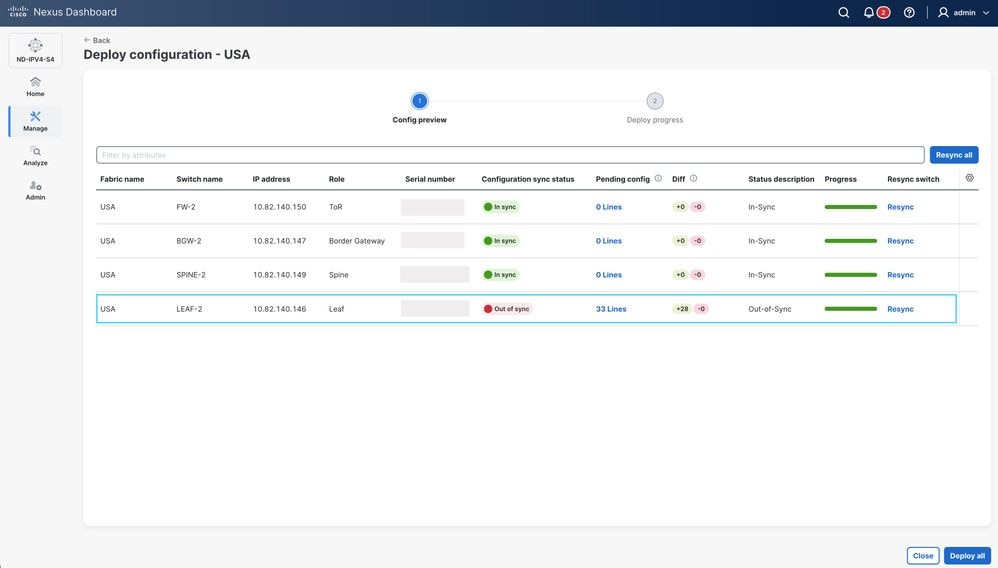The image size is (998, 568).
Task: Click the progress bar for BGW-2
Action: click(850, 241)
